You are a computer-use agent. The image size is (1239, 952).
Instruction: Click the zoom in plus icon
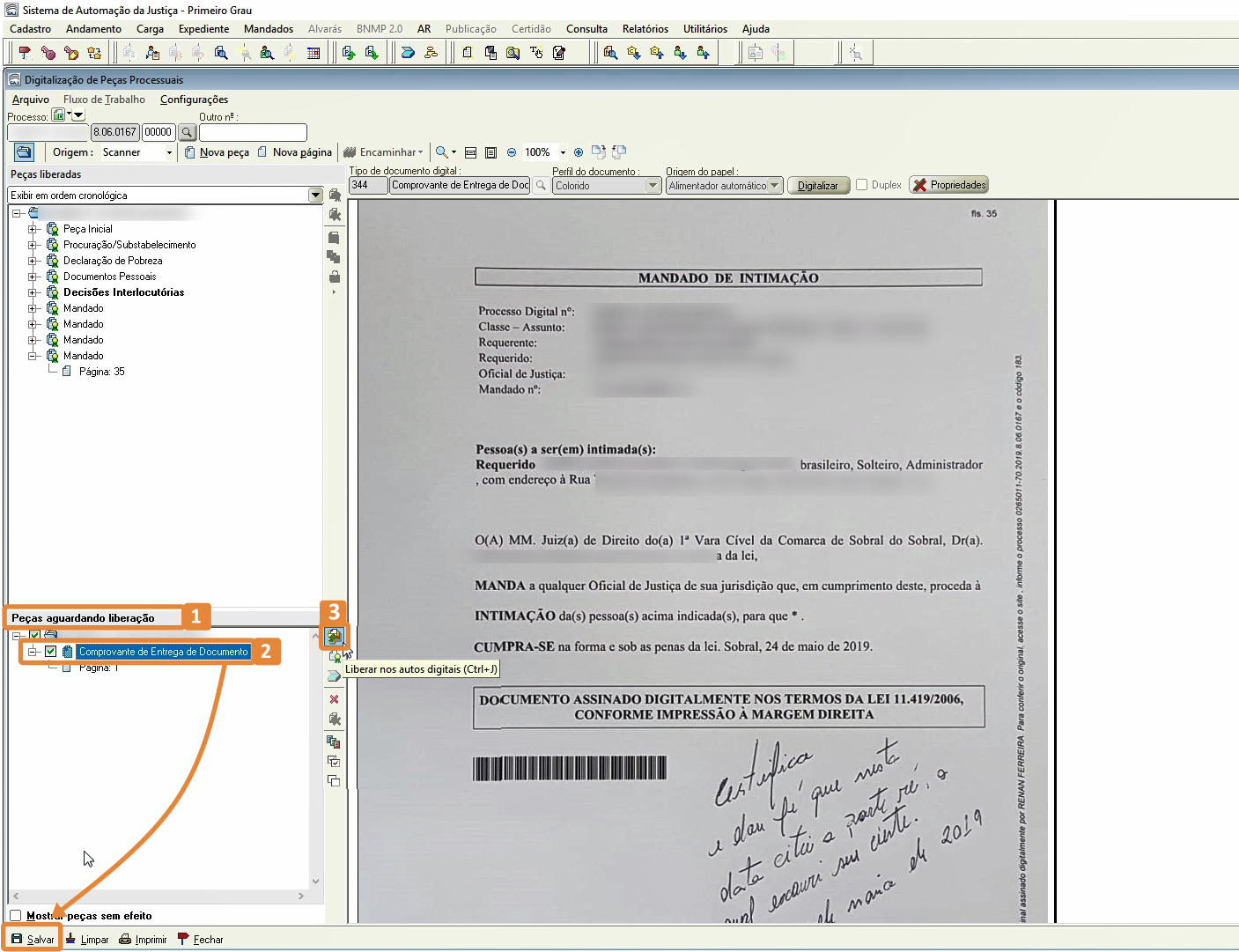pos(579,152)
